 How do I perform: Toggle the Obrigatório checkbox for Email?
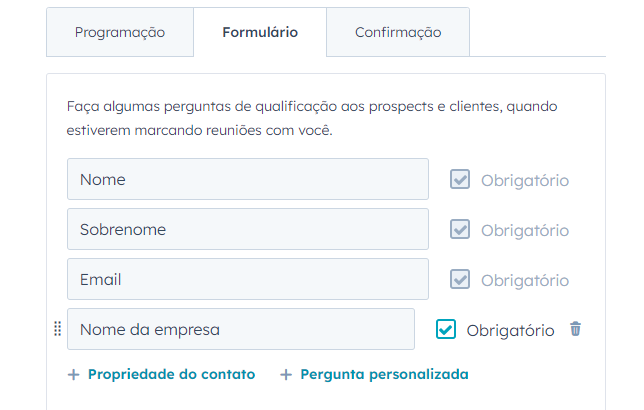point(460,280)
